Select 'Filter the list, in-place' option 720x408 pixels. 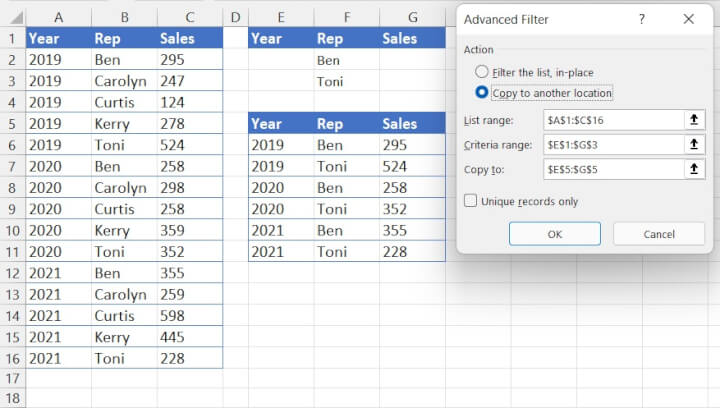coord(483,72)
